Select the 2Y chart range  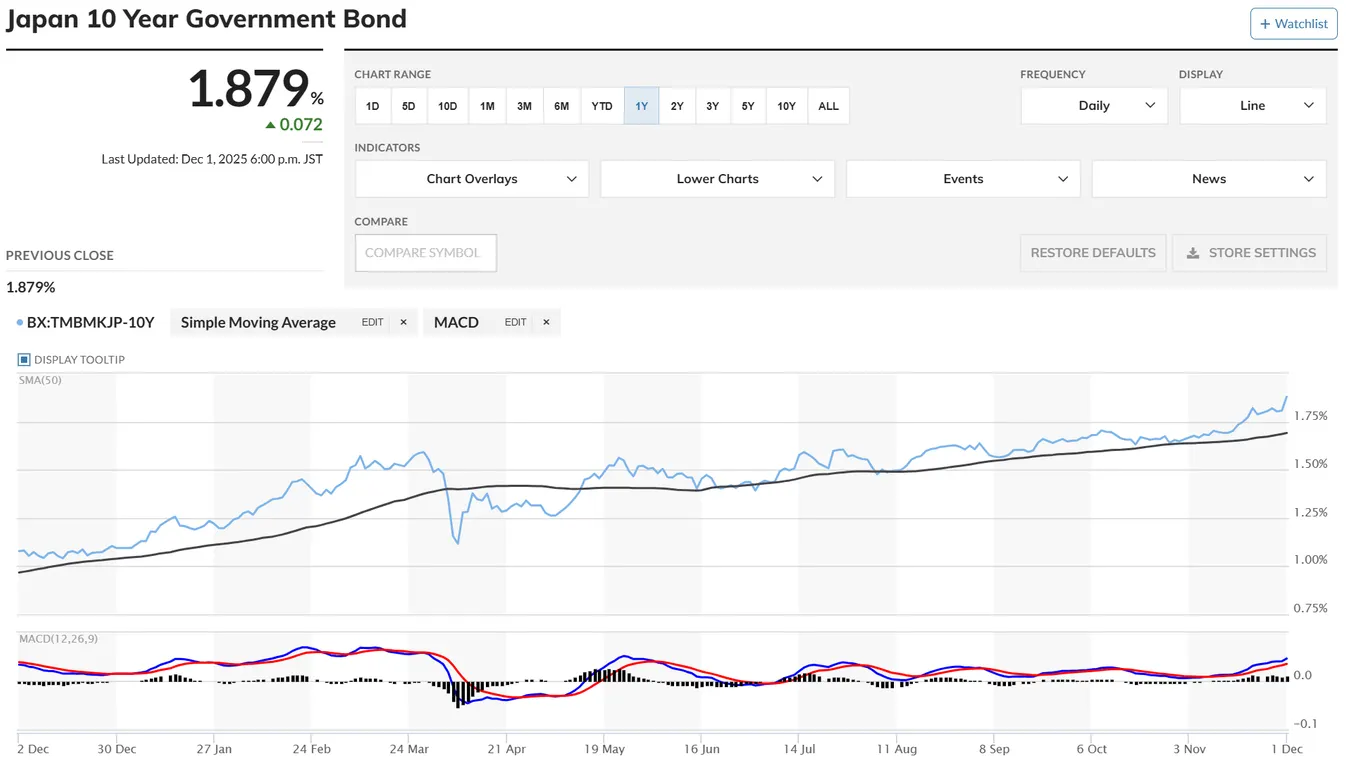click(x=677, y=106)
